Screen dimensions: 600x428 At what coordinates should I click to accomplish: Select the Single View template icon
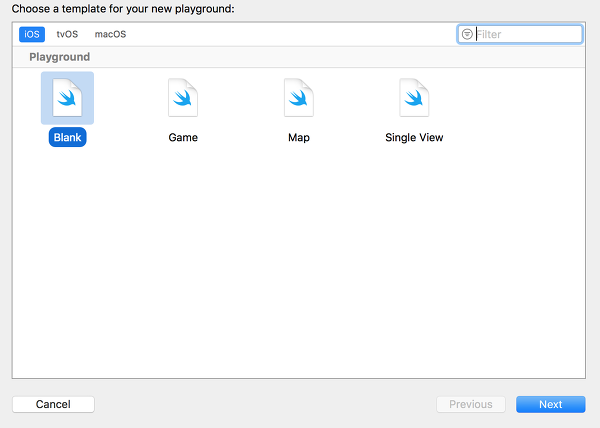point(414,98)
